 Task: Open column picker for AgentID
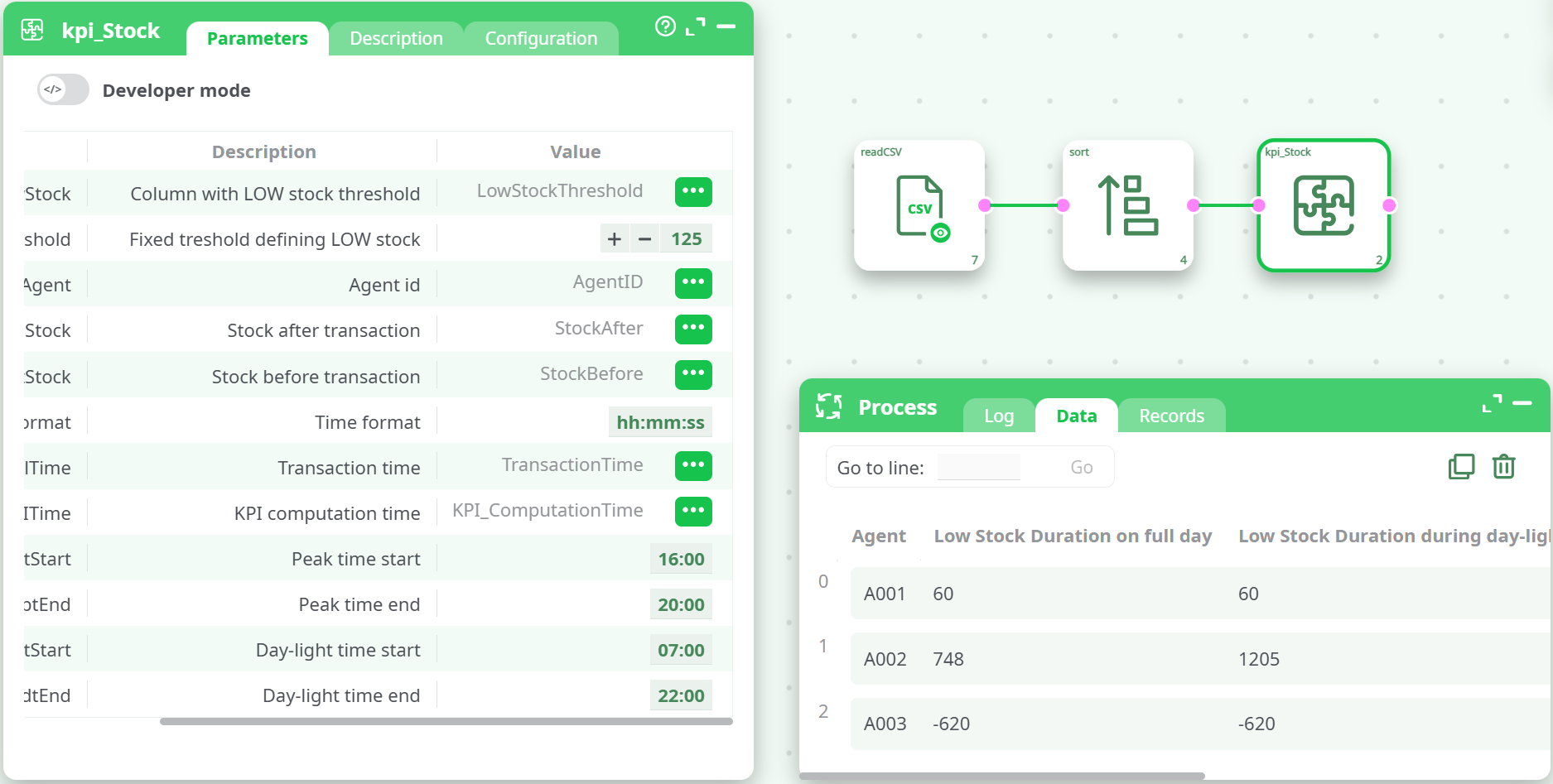(x=693, y=283)
